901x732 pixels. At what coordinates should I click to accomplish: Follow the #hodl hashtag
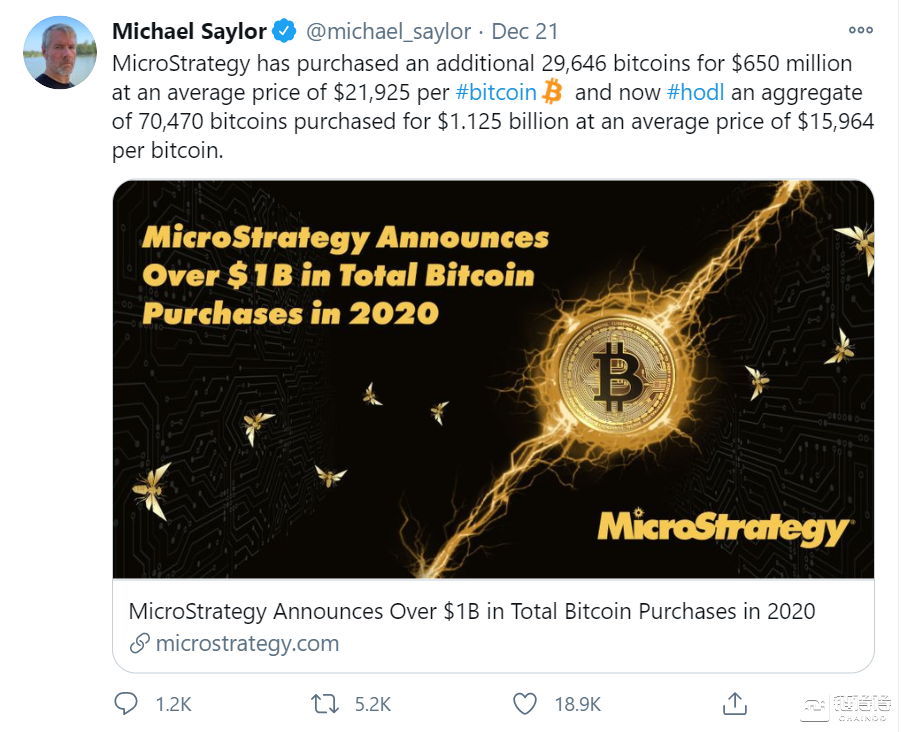tap(694, 93)
